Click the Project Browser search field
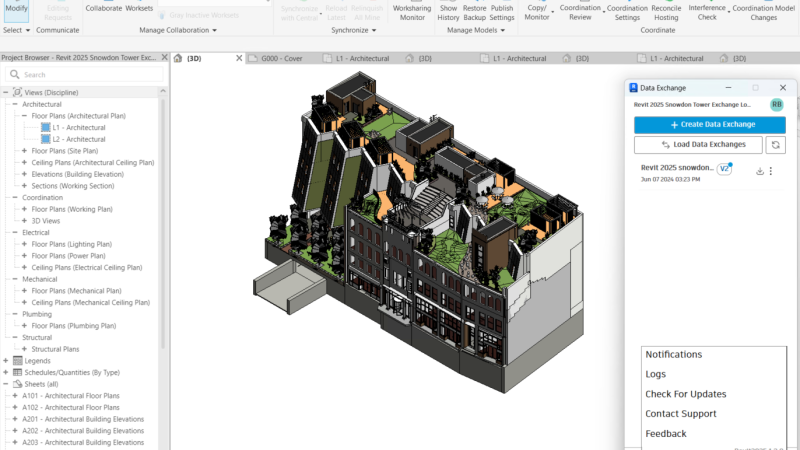The width and height of the screenshot is (800, 450). click(x=85, y=74)
